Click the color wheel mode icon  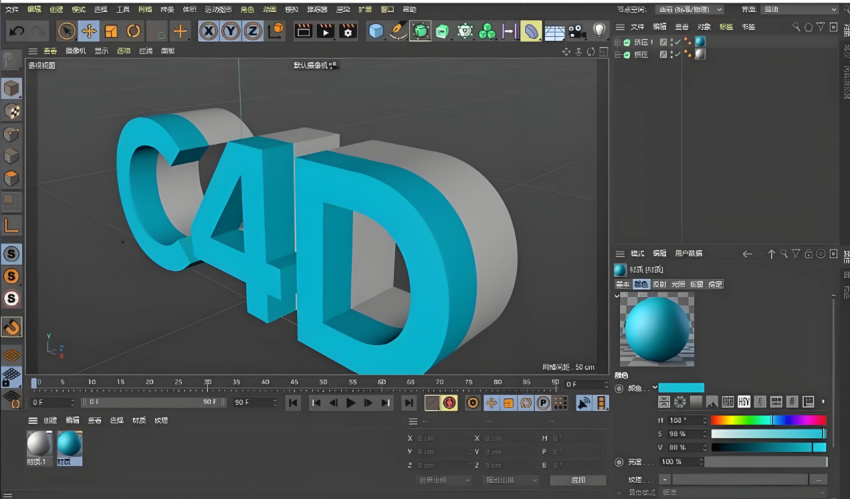[x=680, y=401]
